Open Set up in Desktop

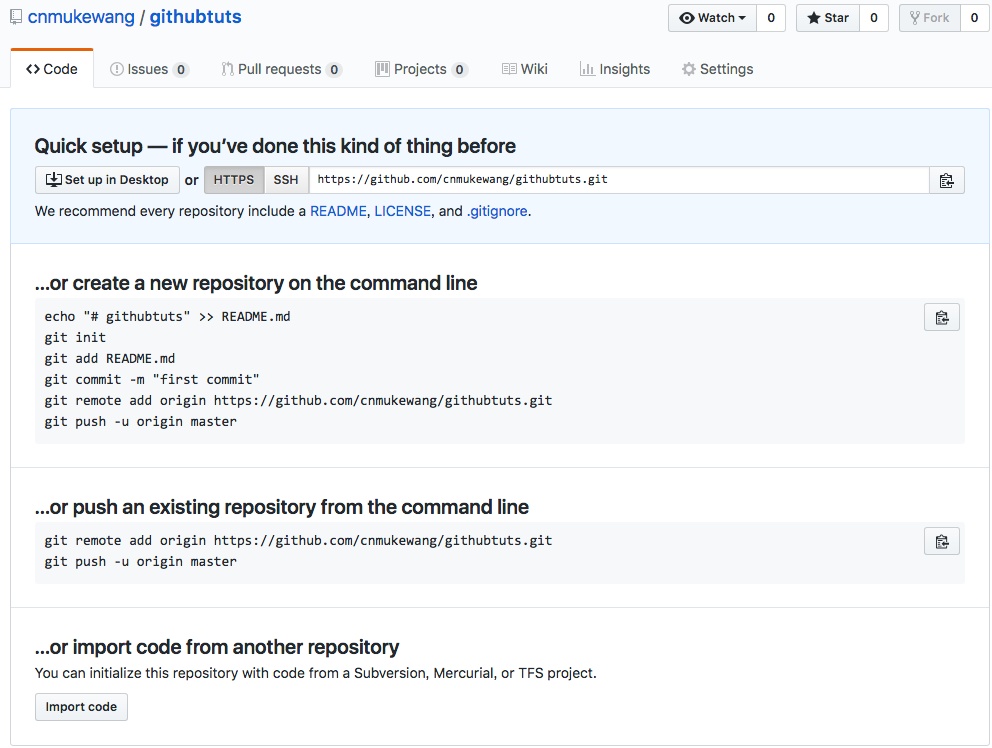point(107,180)
